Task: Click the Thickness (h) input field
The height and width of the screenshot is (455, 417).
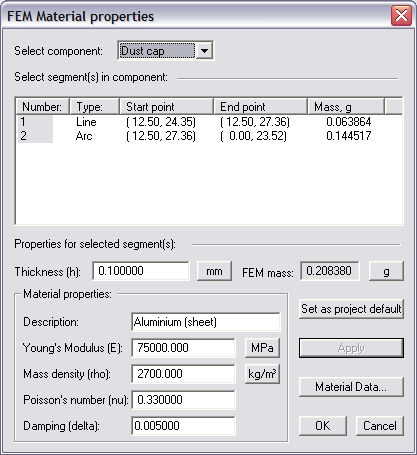Action: [x=141, y=271]
